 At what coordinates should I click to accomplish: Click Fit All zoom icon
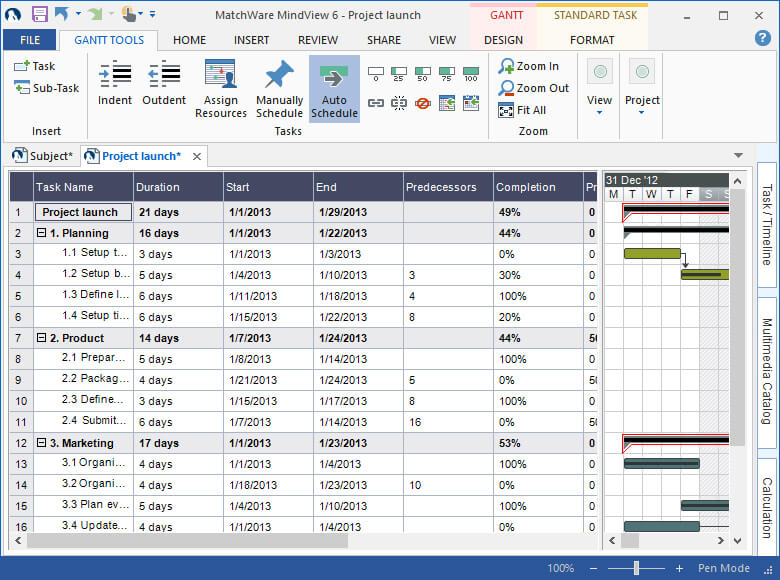point(507,110)
